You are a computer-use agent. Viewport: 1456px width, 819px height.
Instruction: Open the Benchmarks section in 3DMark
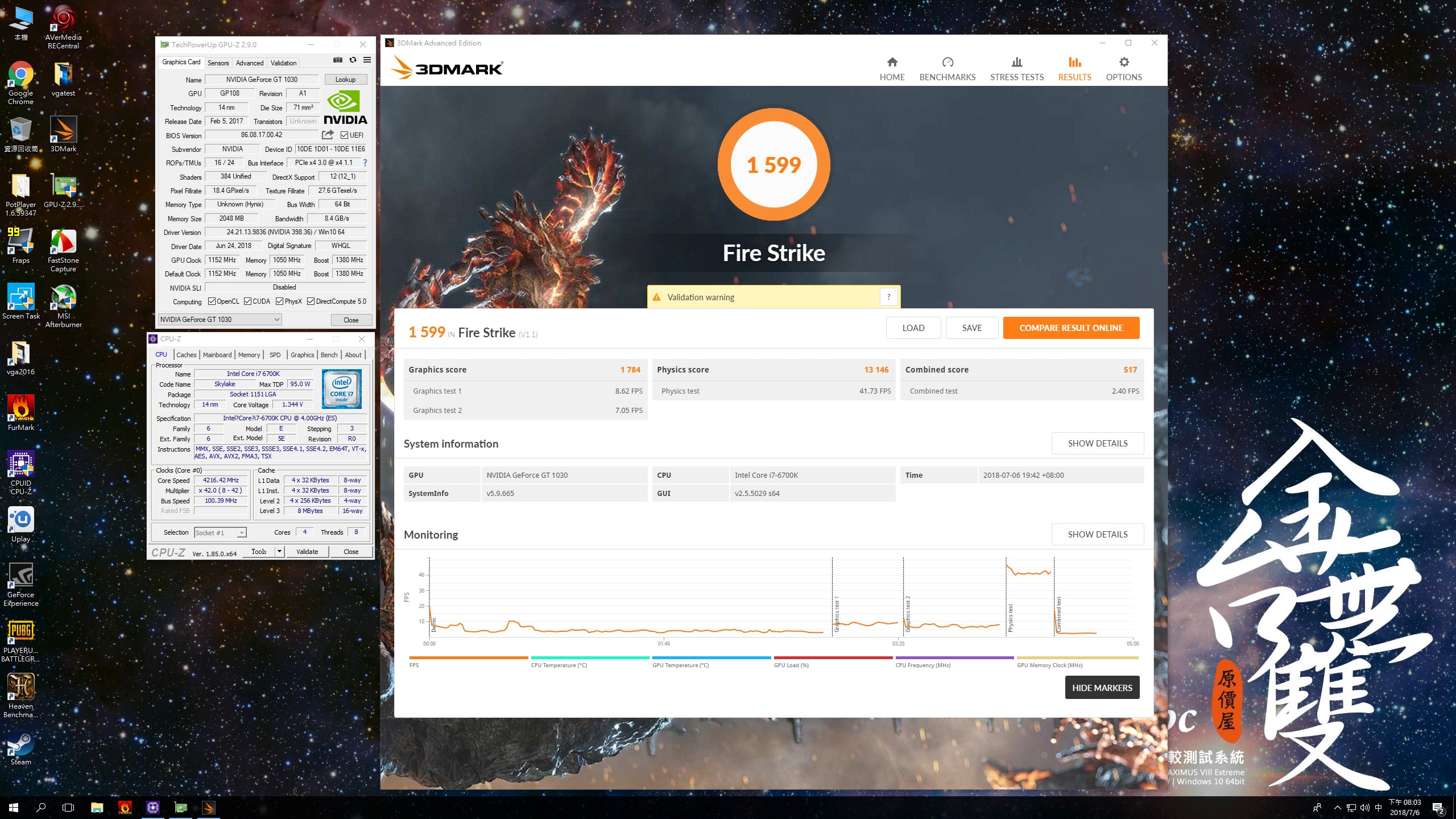(947, 69)
